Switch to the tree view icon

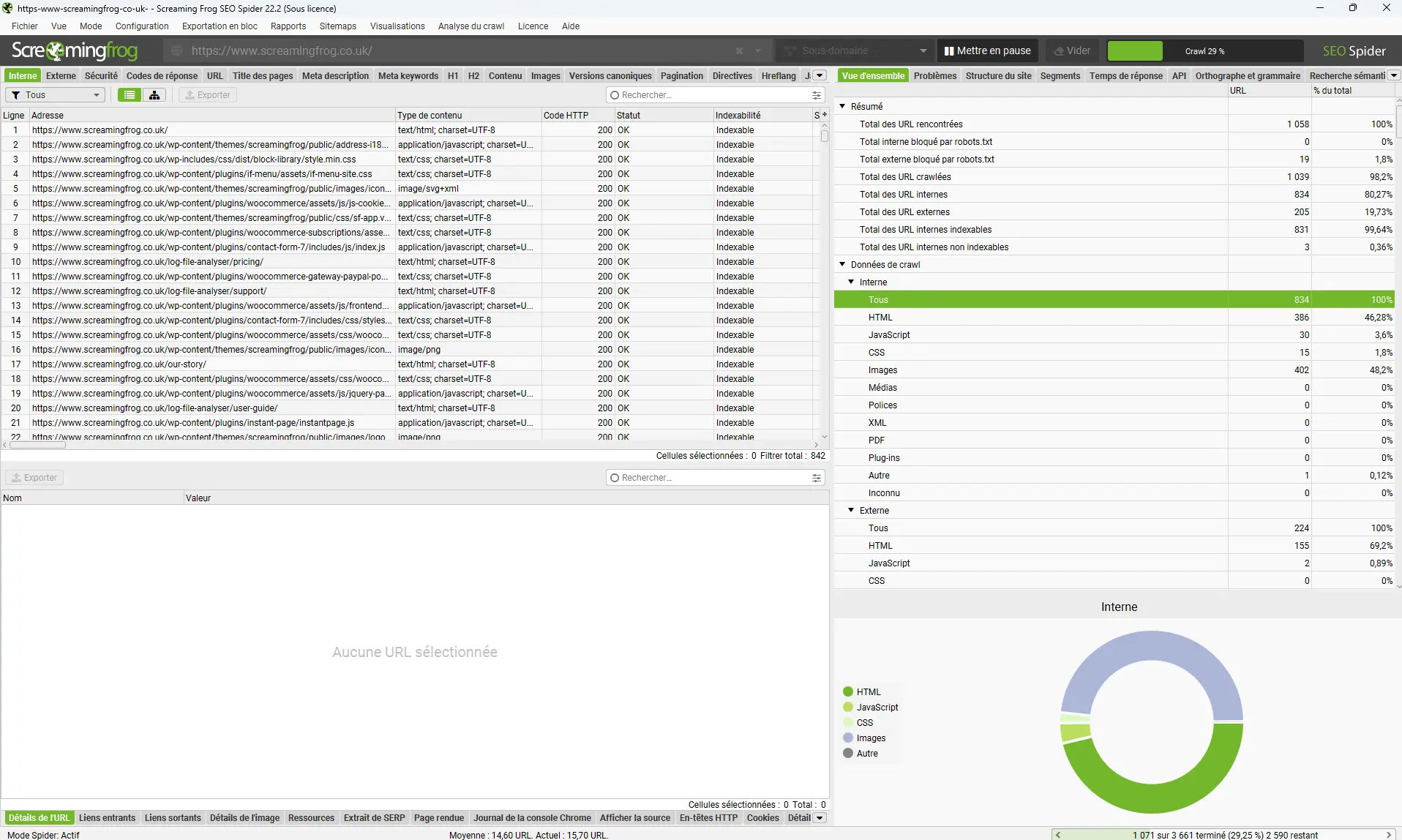pos(154,95)
